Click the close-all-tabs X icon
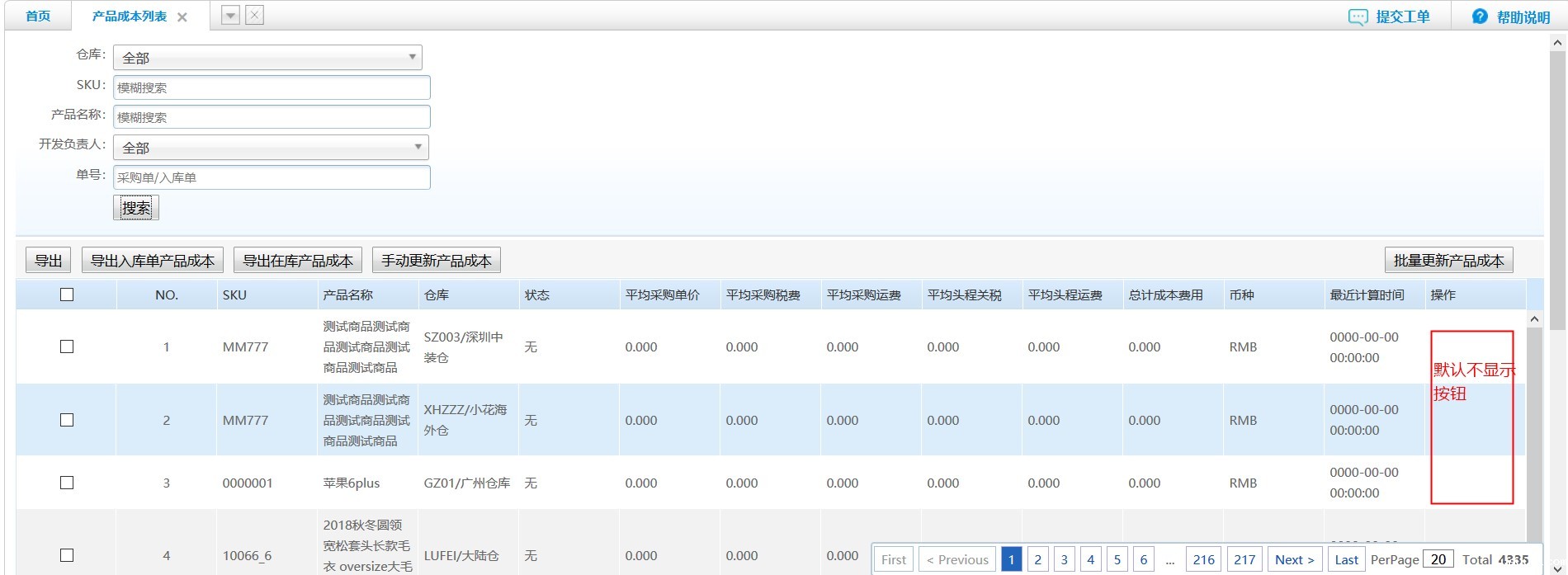This screenshot has width=1568, height=575. (x=255, y=16)
